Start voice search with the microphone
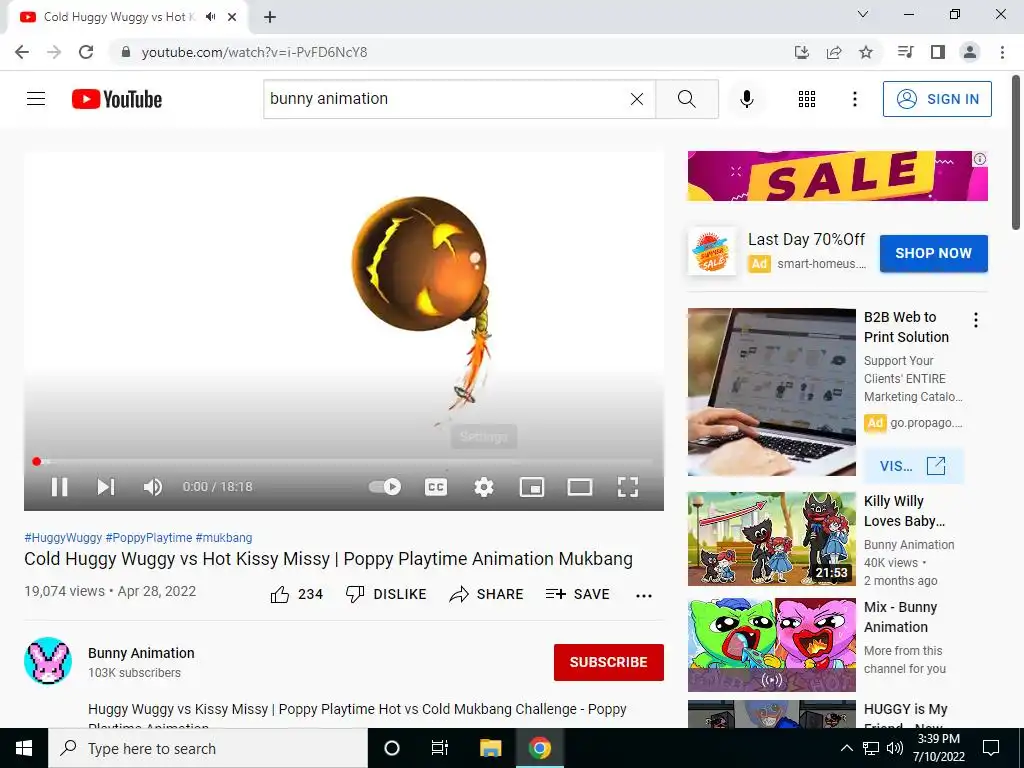Viewport: 1024px width, 768px height. click(746, 99)
